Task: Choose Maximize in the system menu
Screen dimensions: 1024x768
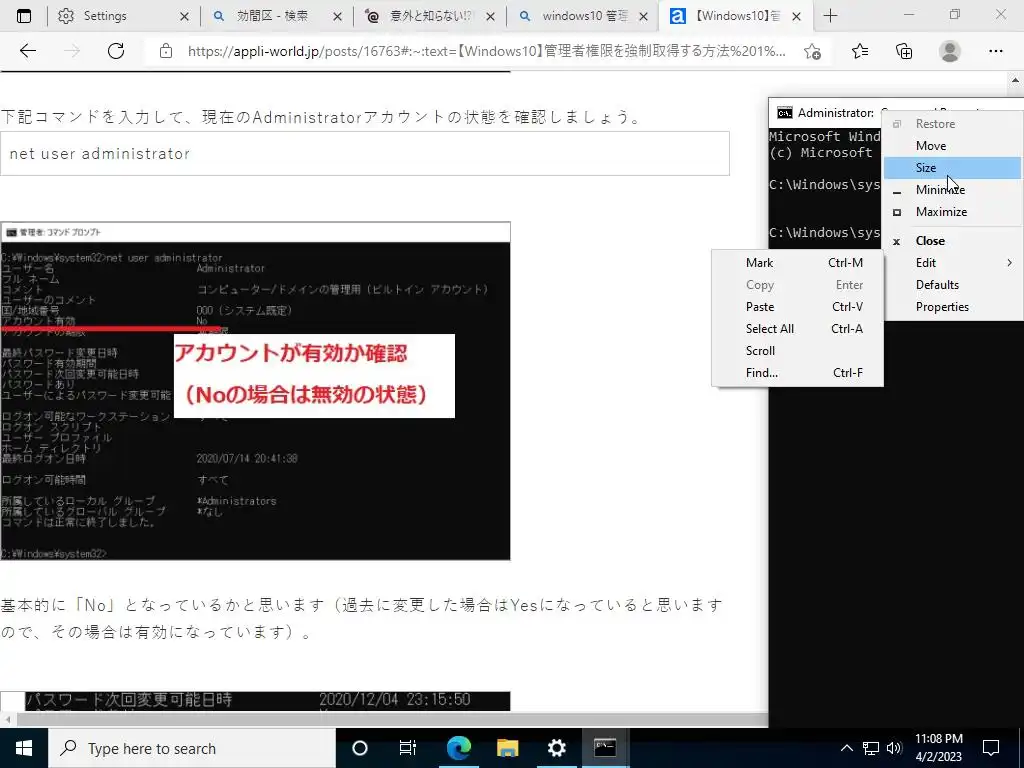Action: click(x=952, y=212)
